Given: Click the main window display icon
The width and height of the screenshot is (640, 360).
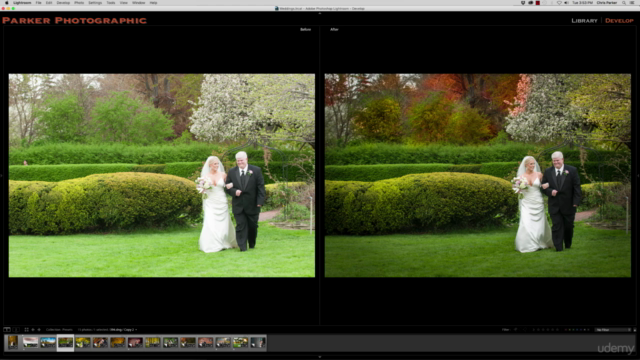Looking at the screenshot, I should (x=7, y=329).
